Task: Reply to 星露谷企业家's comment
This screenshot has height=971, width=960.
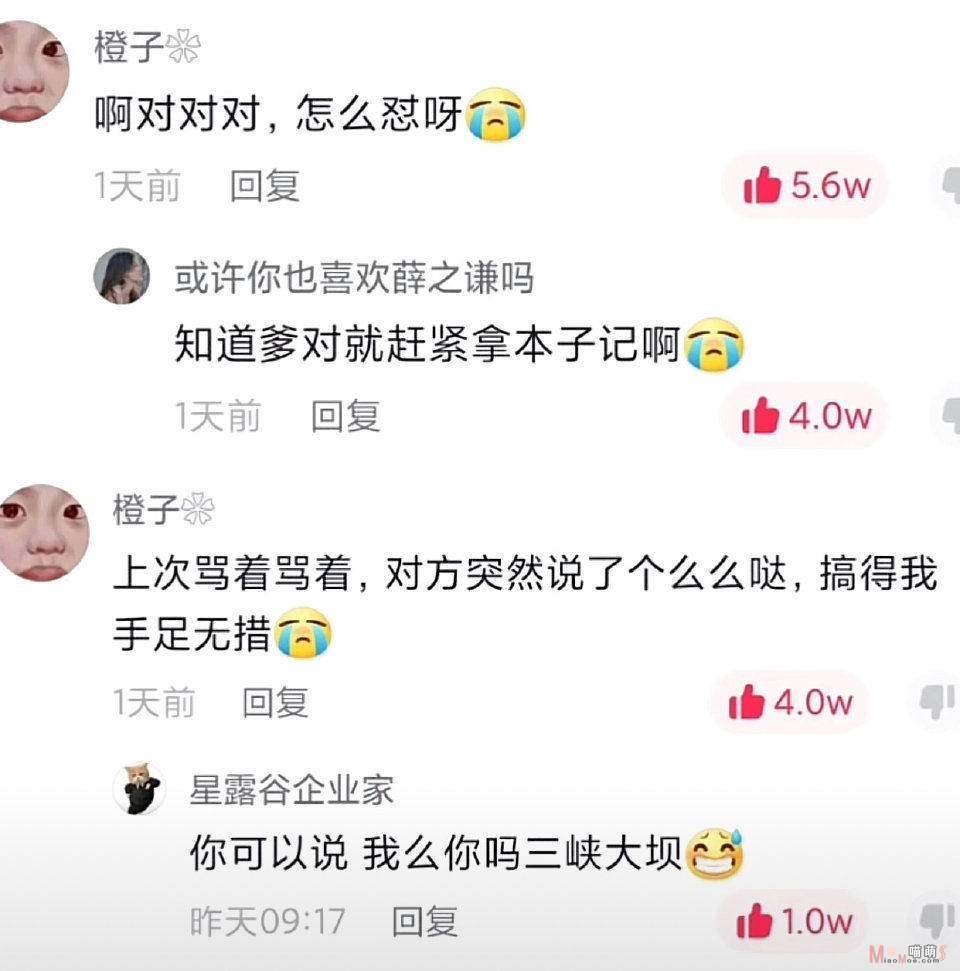Action: click(x=425, y=921)
